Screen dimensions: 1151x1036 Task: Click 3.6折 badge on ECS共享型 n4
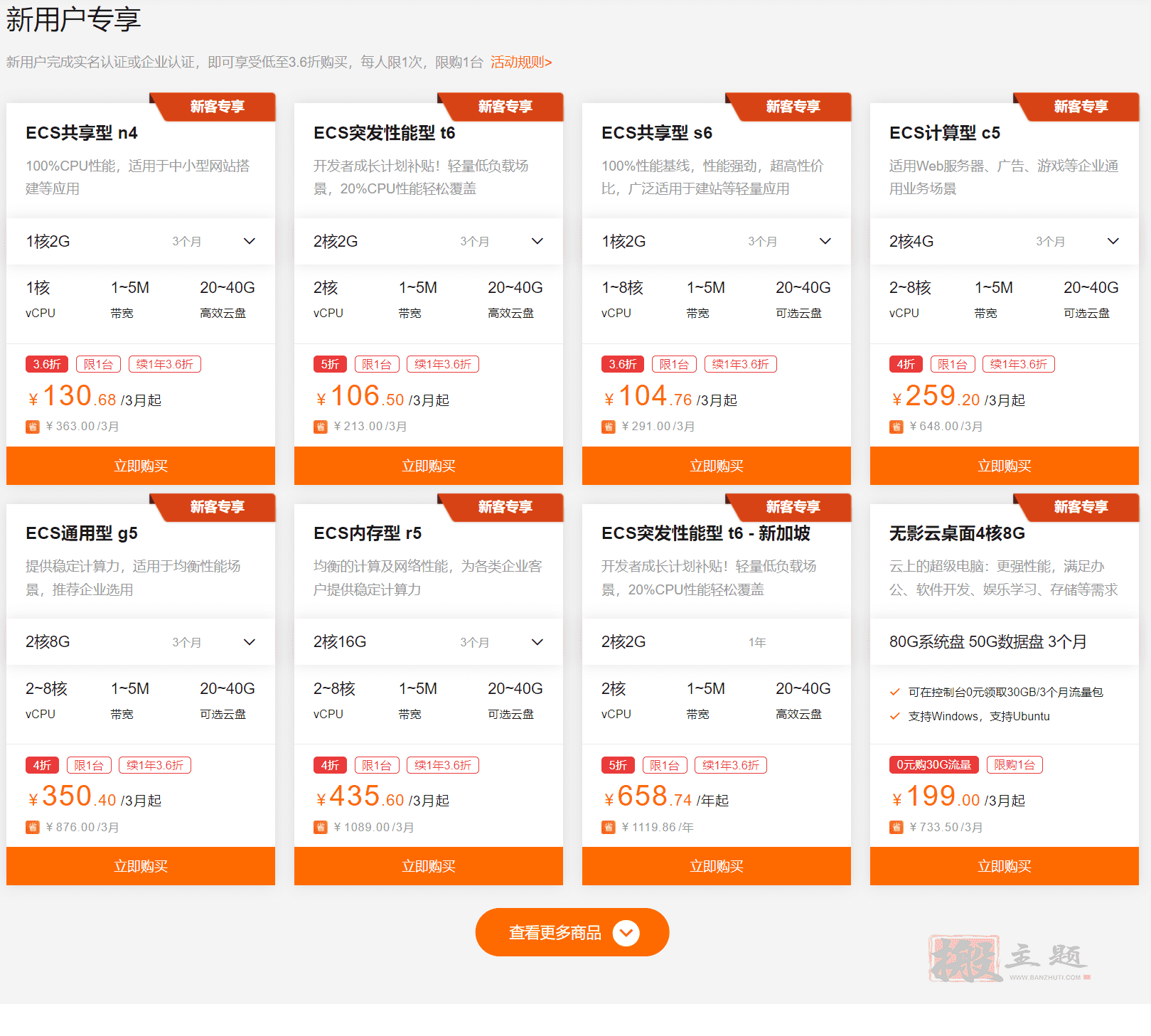[x=47, y=364]
